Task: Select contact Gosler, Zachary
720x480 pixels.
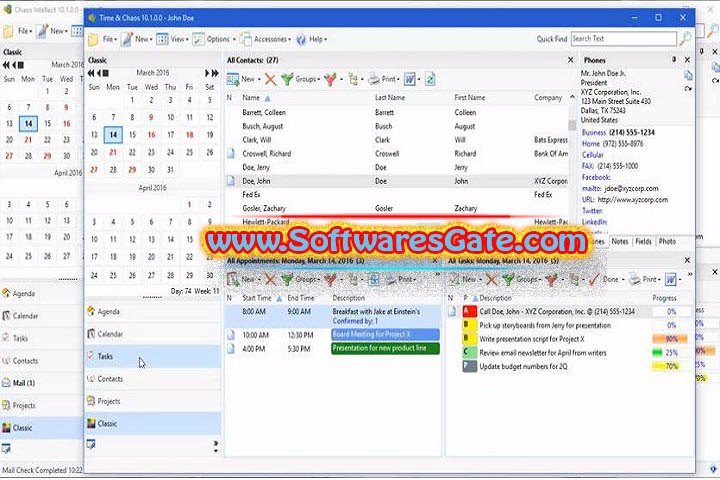Action: 397,209
